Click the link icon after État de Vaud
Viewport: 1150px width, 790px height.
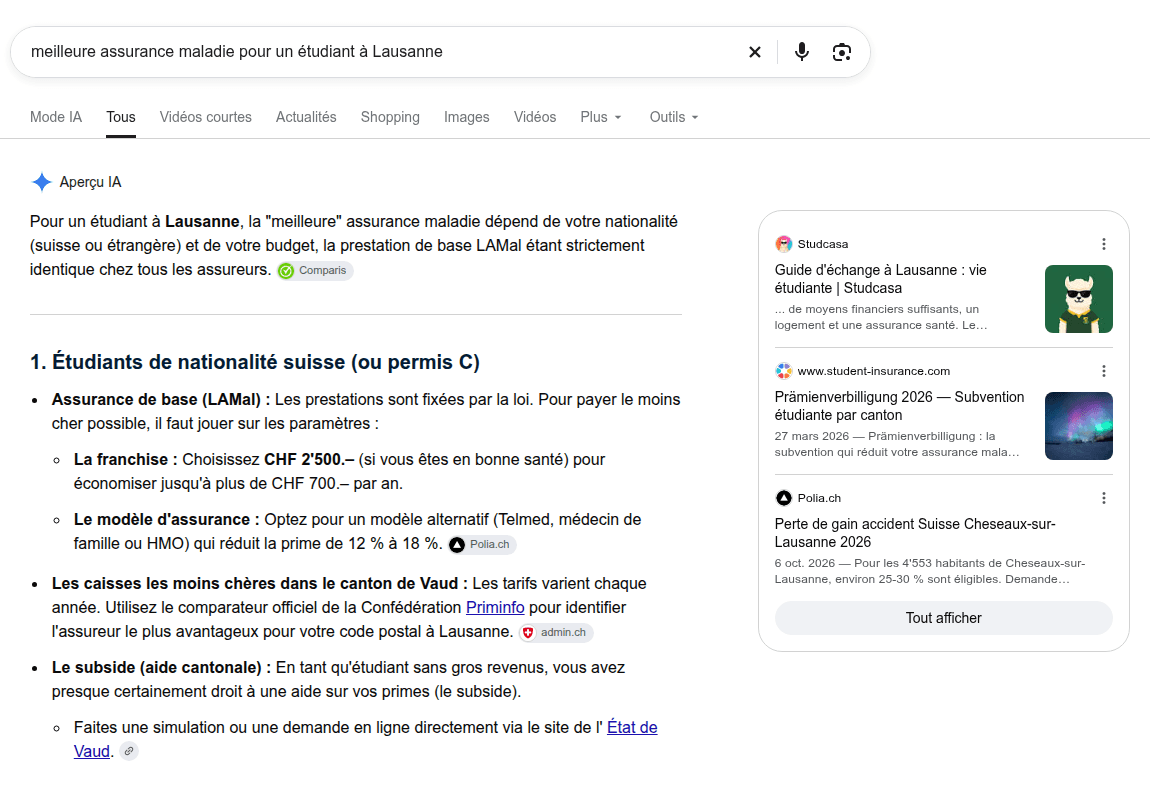tap(129, 751)
